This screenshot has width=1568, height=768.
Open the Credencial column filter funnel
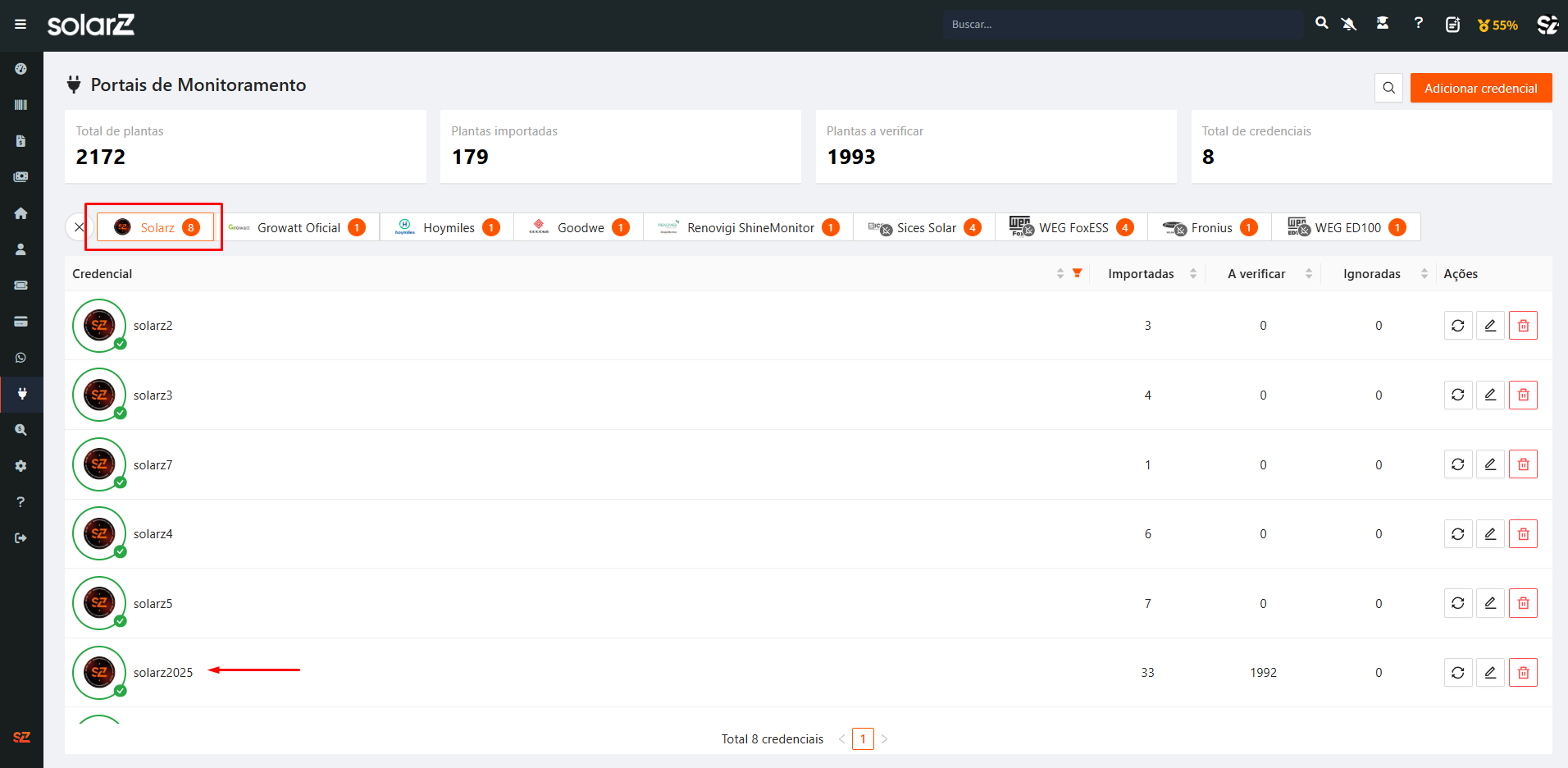point(1078,273)
